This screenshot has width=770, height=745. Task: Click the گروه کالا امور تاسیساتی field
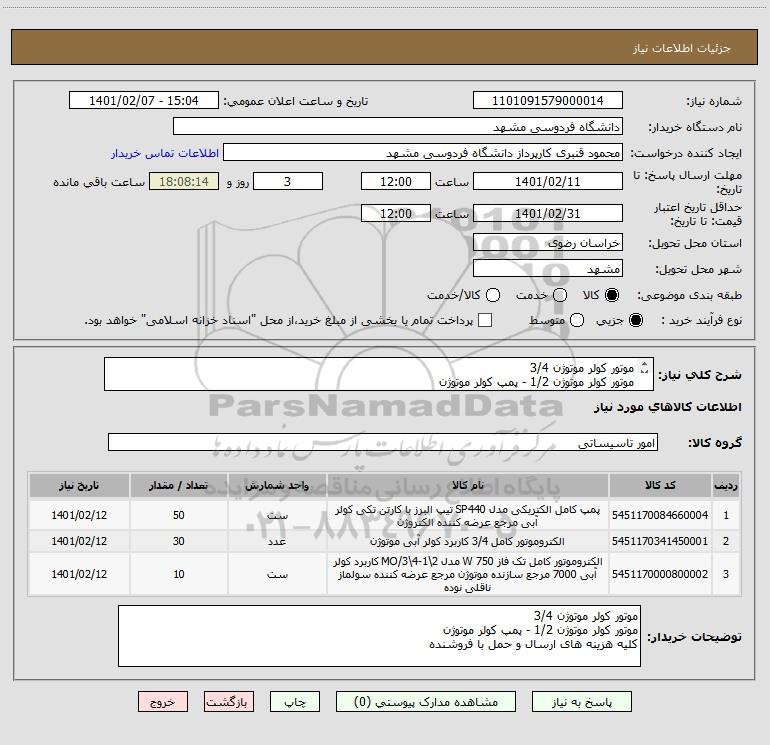click(x=383, y=442)
